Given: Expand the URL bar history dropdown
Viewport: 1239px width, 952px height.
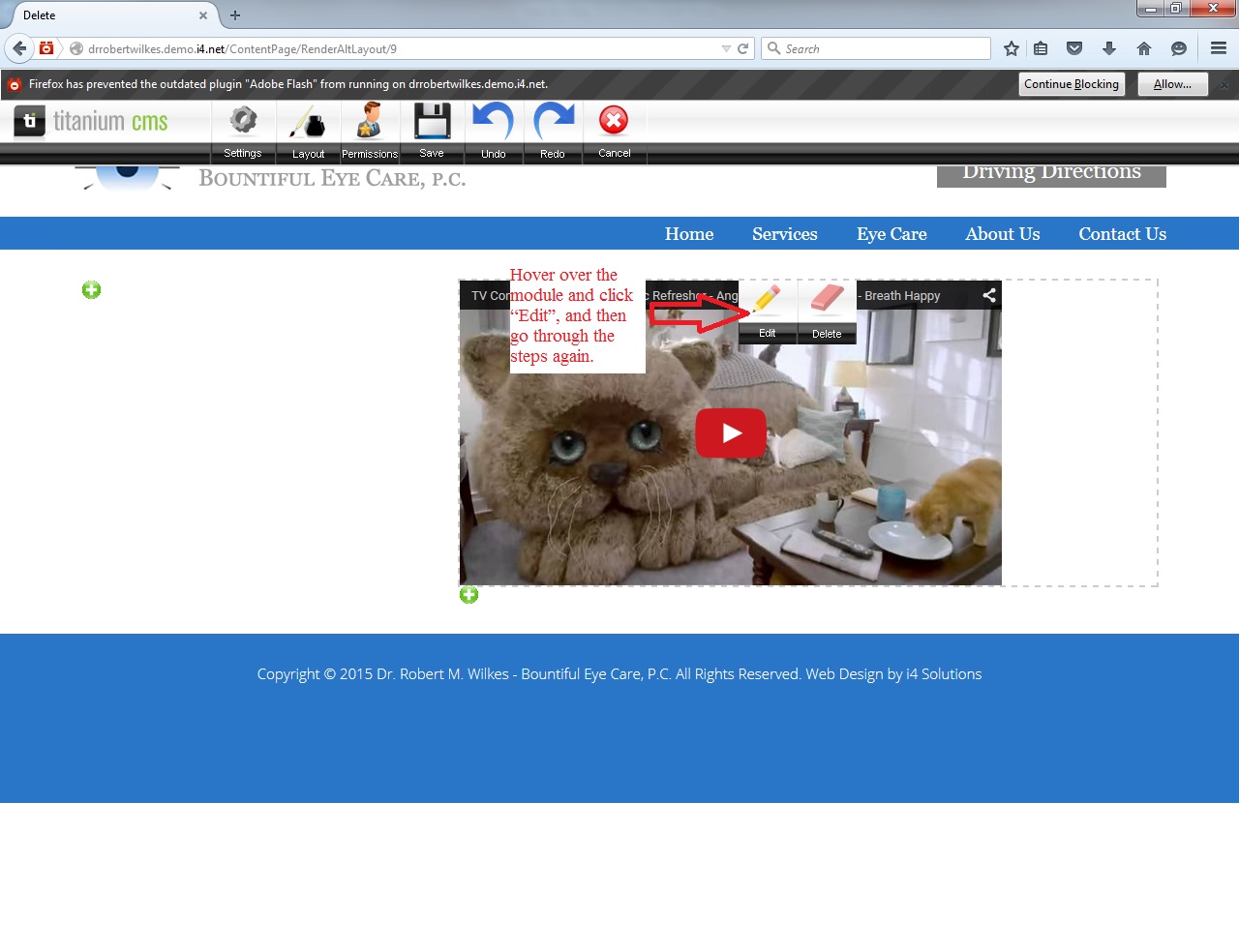Looking at the screenshot, I should click(726, 48).
